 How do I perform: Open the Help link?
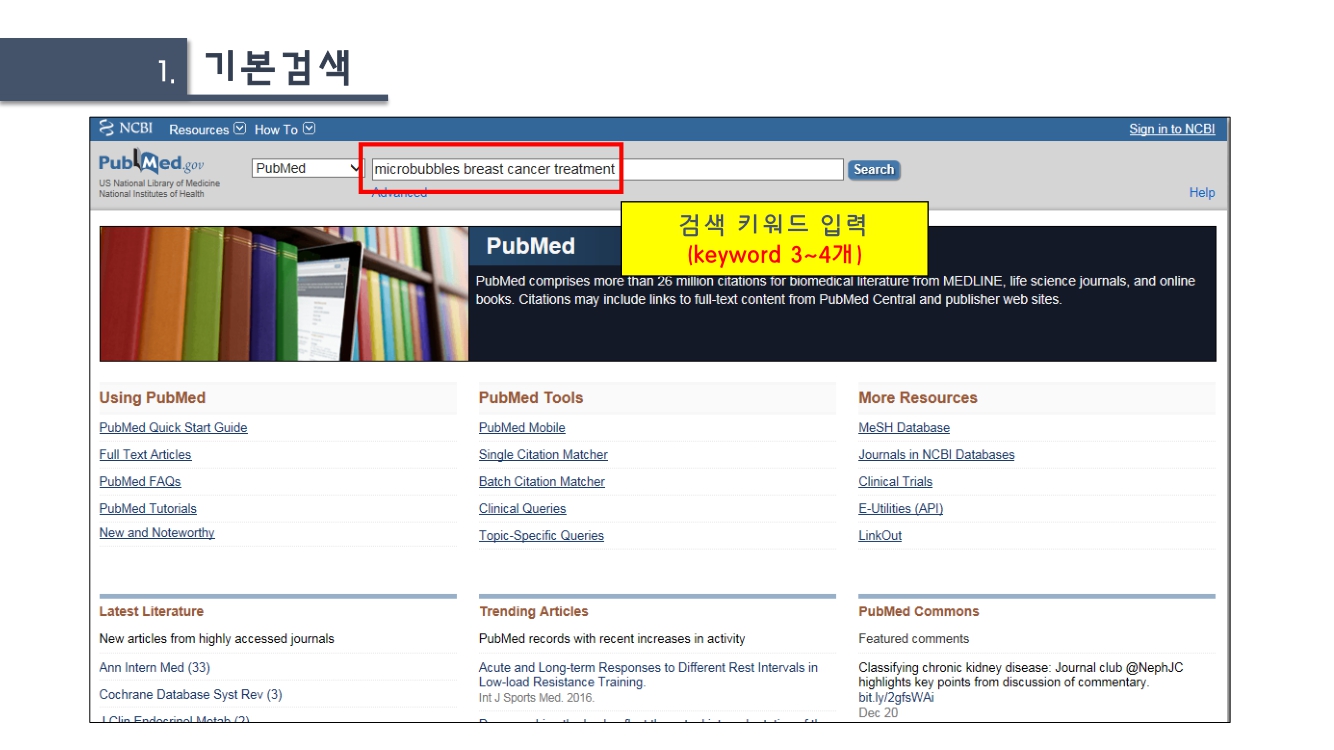coord(1202,193)
